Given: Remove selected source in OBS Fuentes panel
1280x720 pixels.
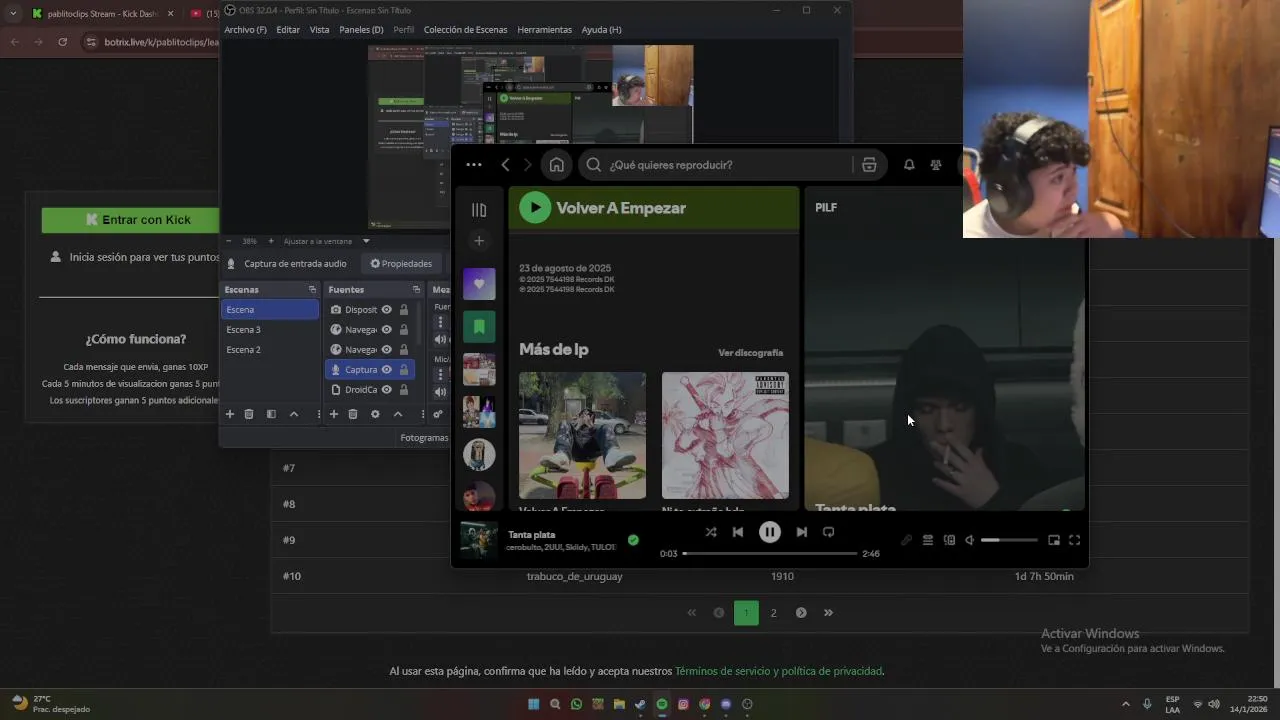Looking at the screenshot, I should click(353, 414).
